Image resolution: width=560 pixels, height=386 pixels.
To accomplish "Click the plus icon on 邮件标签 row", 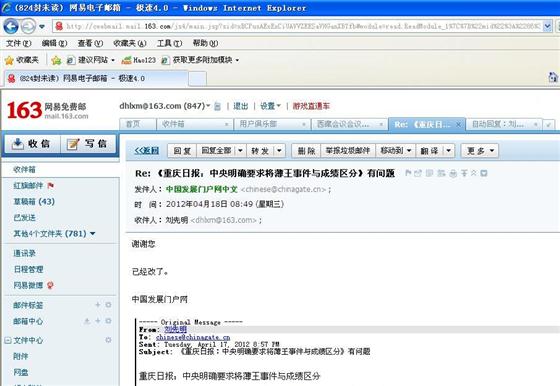I will 98,305.
